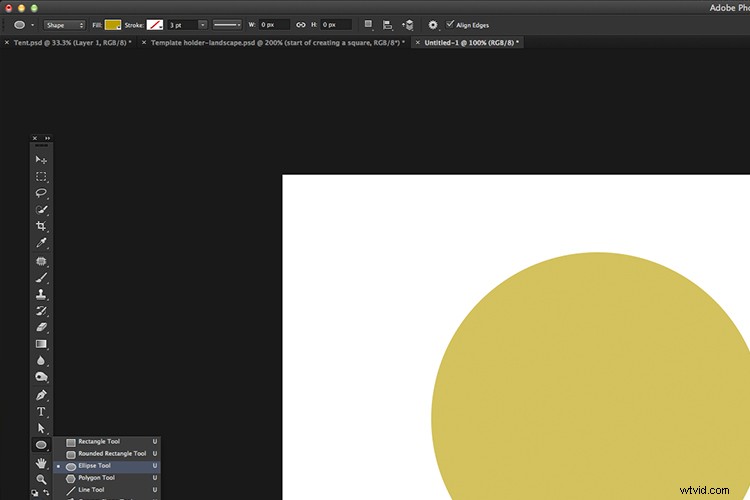Select the Gradient tool

point(41,344)
